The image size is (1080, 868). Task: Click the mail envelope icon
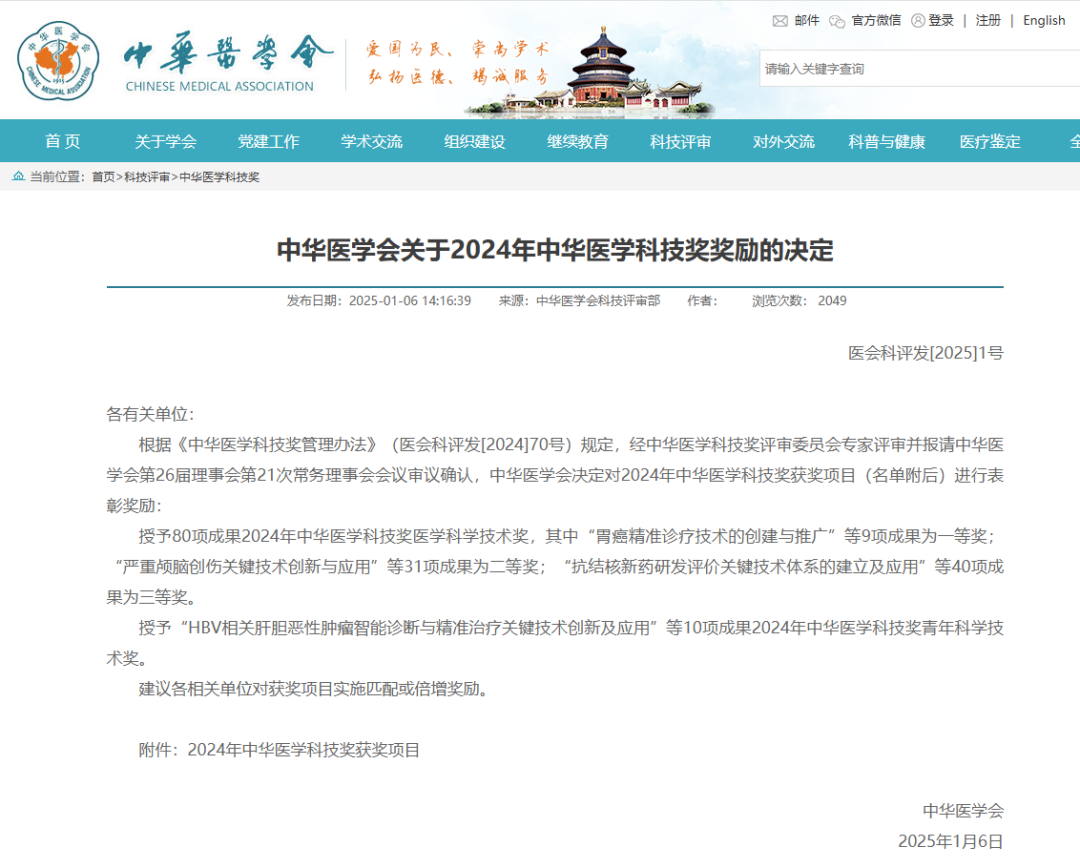780,21
